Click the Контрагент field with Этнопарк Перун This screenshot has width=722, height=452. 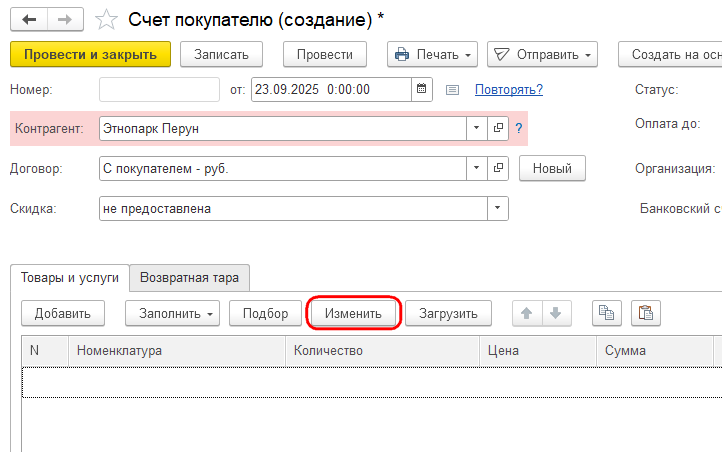(x=283, y=128)
